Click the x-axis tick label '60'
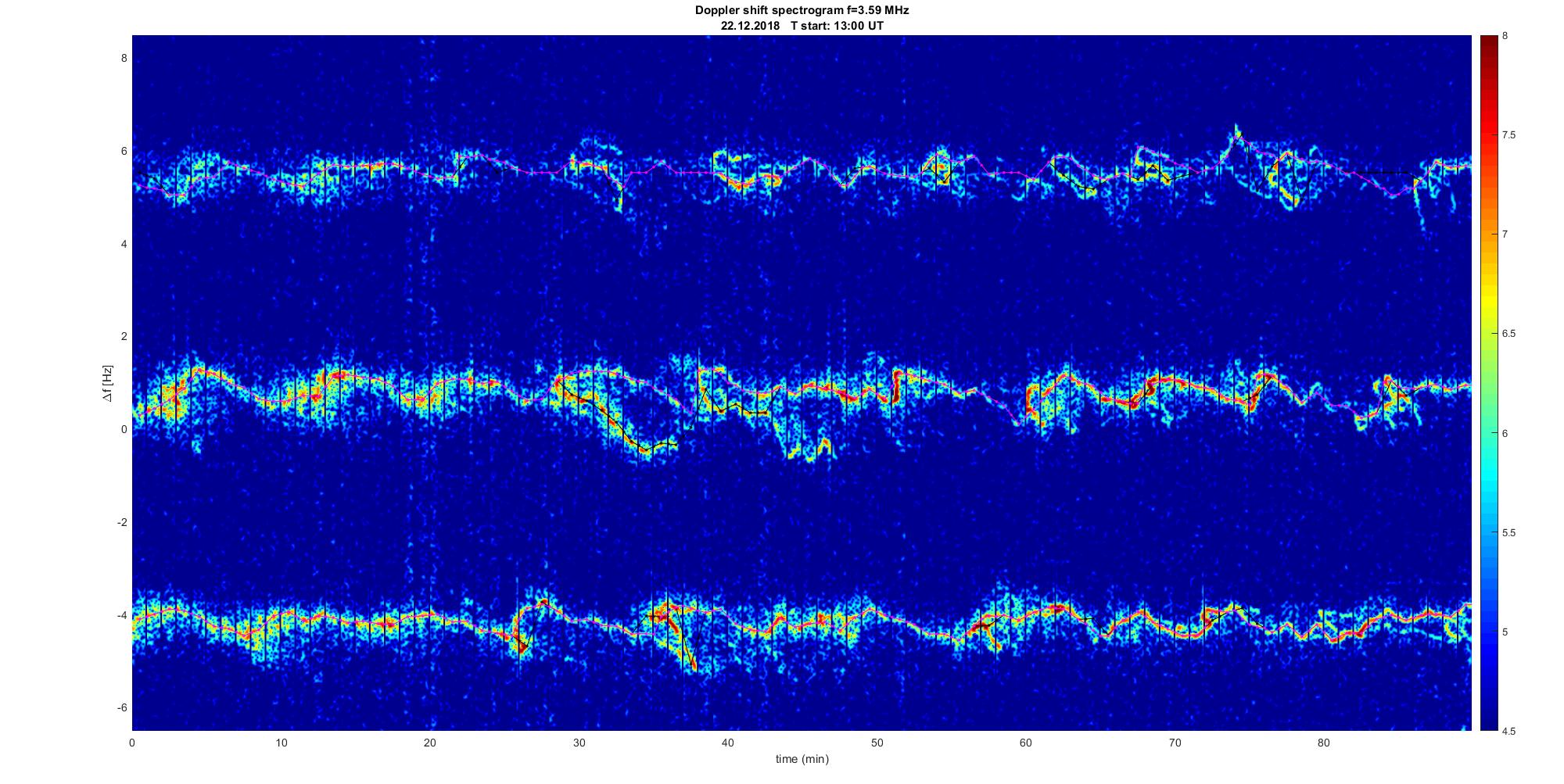 pos(1026,743)
